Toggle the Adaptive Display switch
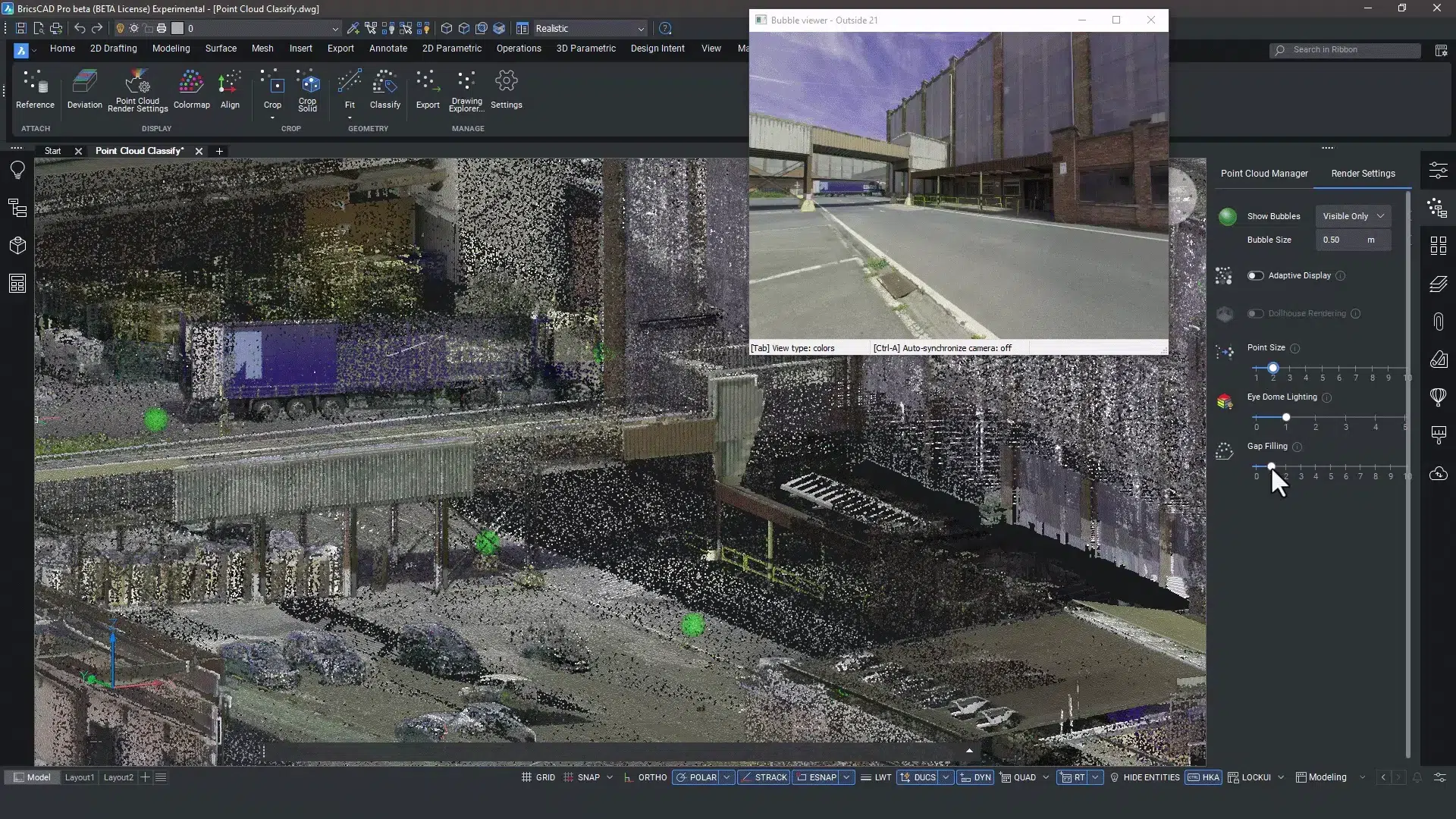This screenshot has width=1456, height=819. [x=1256, y=275]
